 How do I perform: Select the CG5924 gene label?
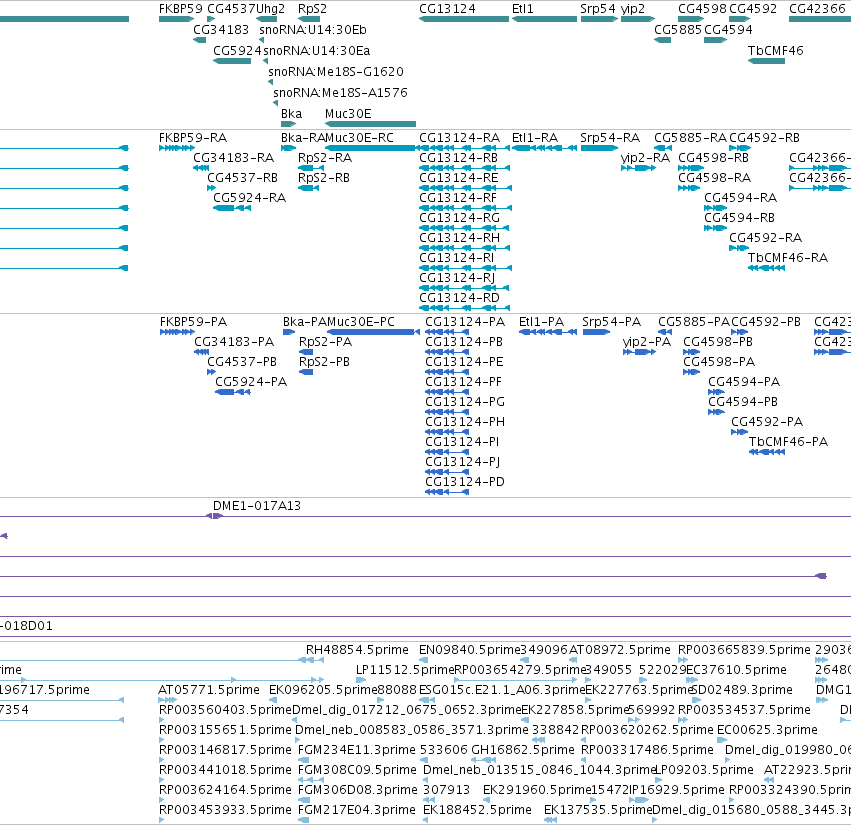point(237,51)
